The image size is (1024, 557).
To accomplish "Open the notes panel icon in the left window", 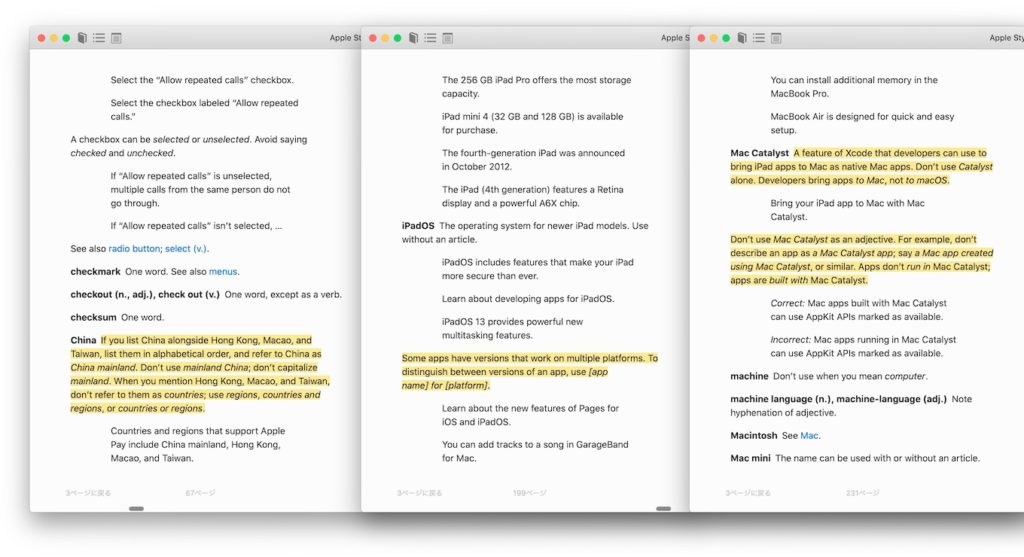I will click(x=116, y=38).
